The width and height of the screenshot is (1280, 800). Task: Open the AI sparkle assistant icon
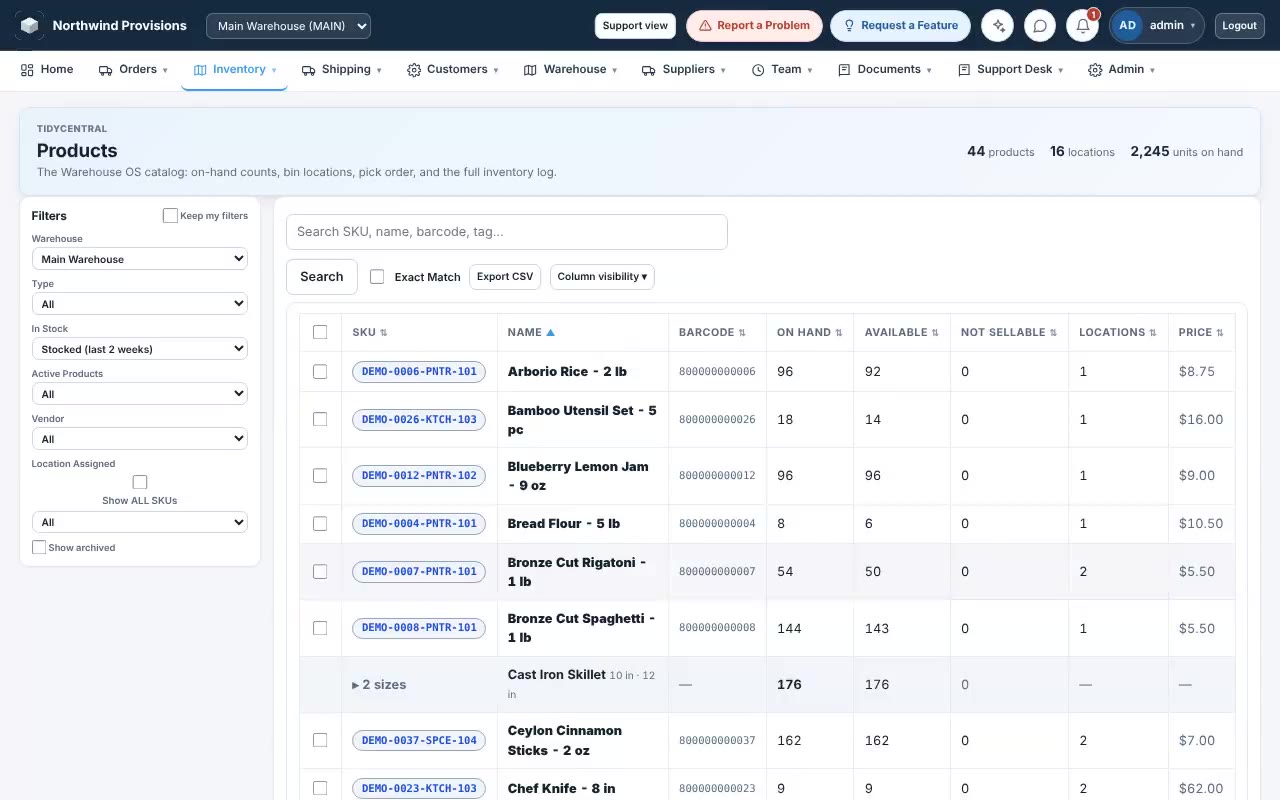997,26
